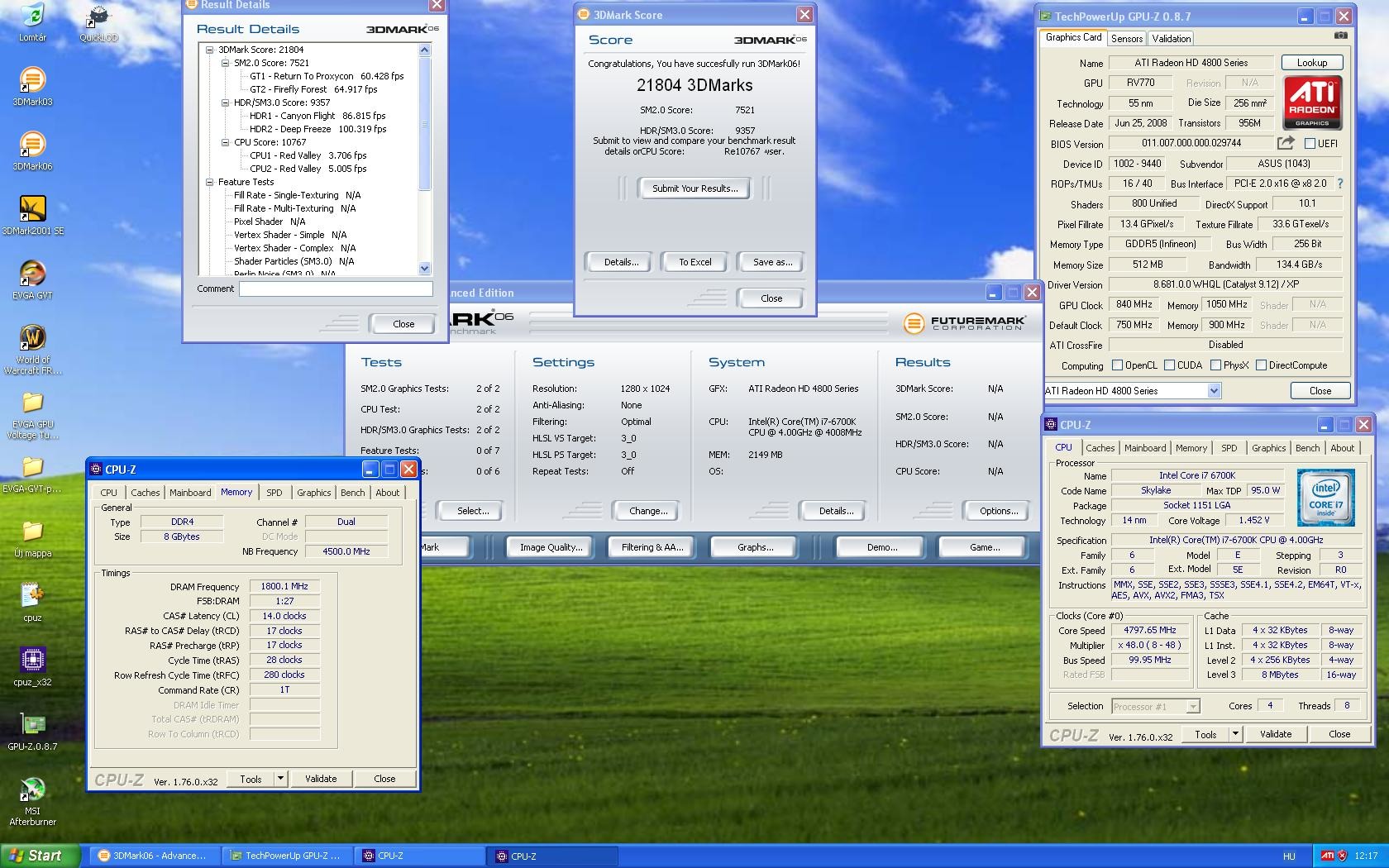This screenshot has width=1389, height=868.
Task: Click the Demo button
Action: (x=881, y=547)
